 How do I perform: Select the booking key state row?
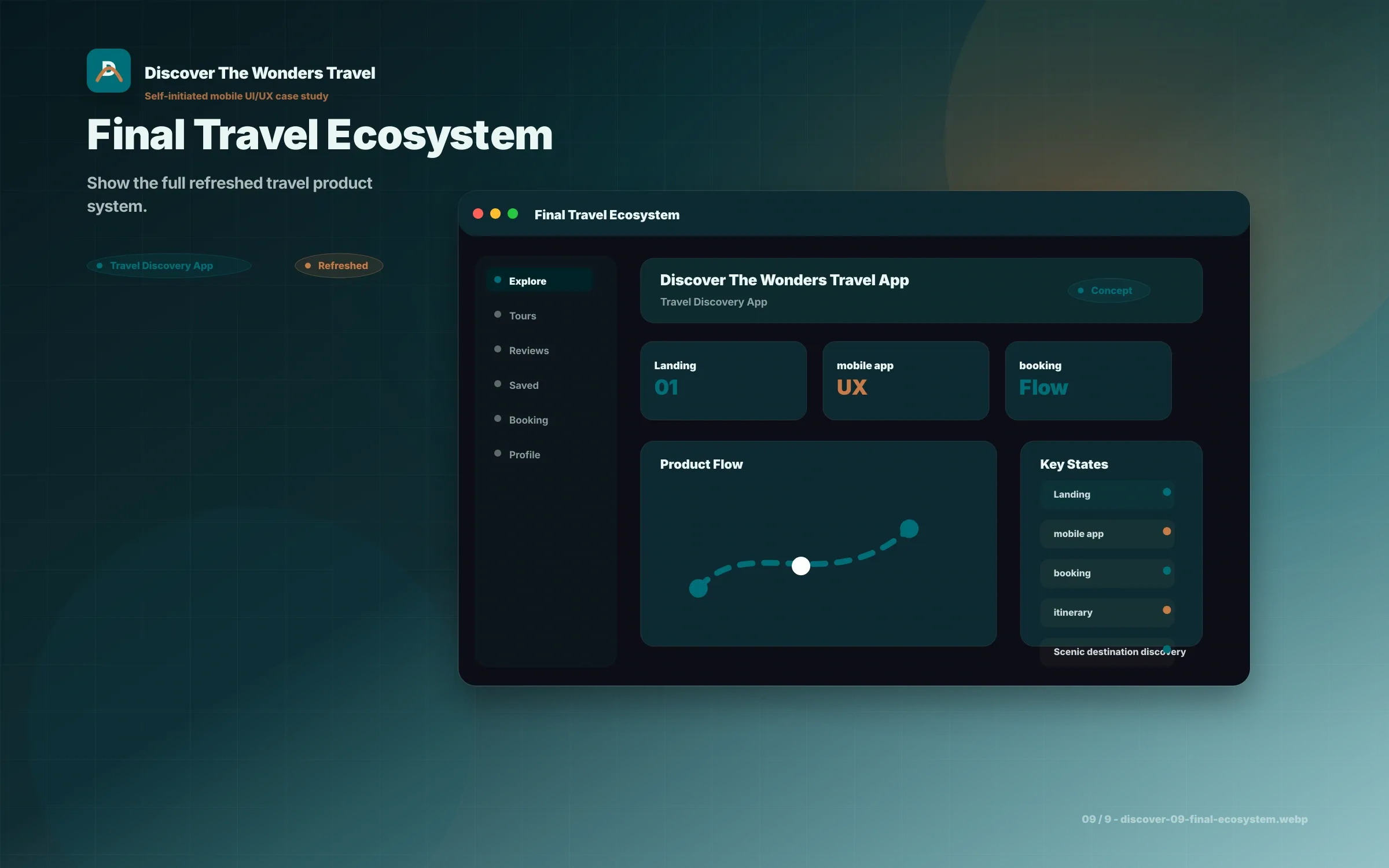[x=1107, y=573]
